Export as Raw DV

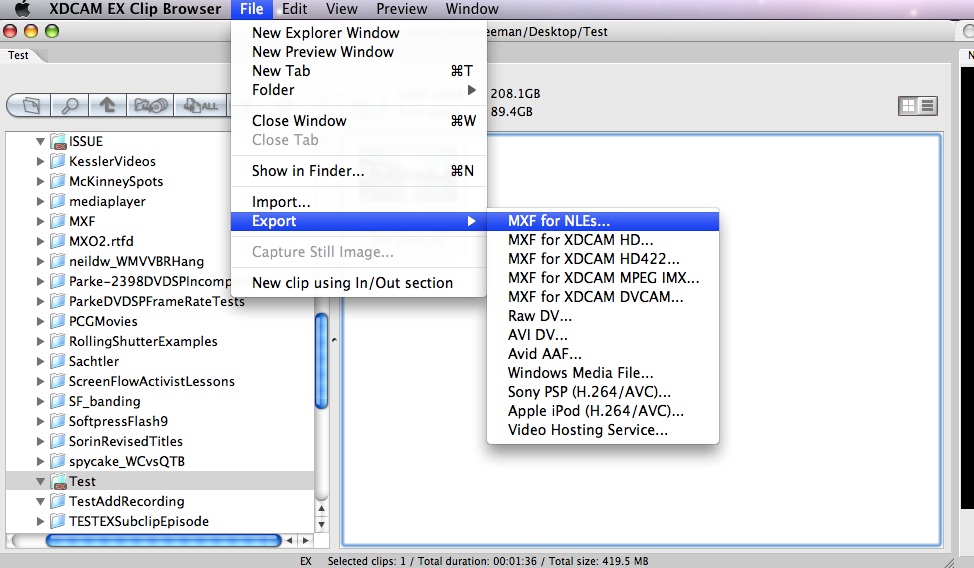pyautogui.click(x=603, y=316)
